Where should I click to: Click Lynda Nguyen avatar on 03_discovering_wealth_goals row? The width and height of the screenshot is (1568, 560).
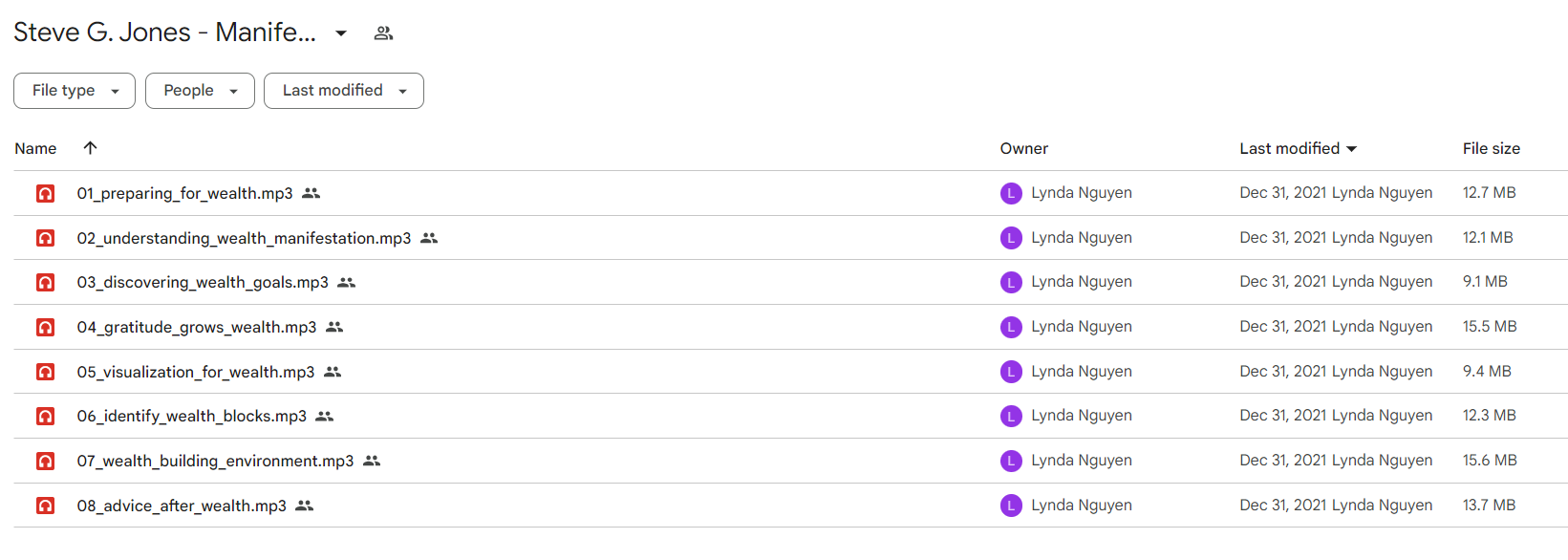(x=1011, y=283)
